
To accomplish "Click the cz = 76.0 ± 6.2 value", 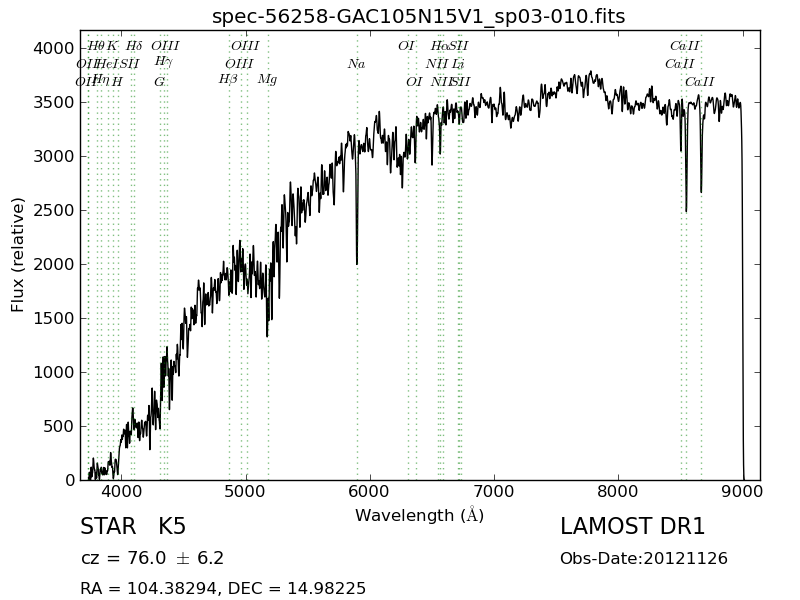I will coord(153,558).
